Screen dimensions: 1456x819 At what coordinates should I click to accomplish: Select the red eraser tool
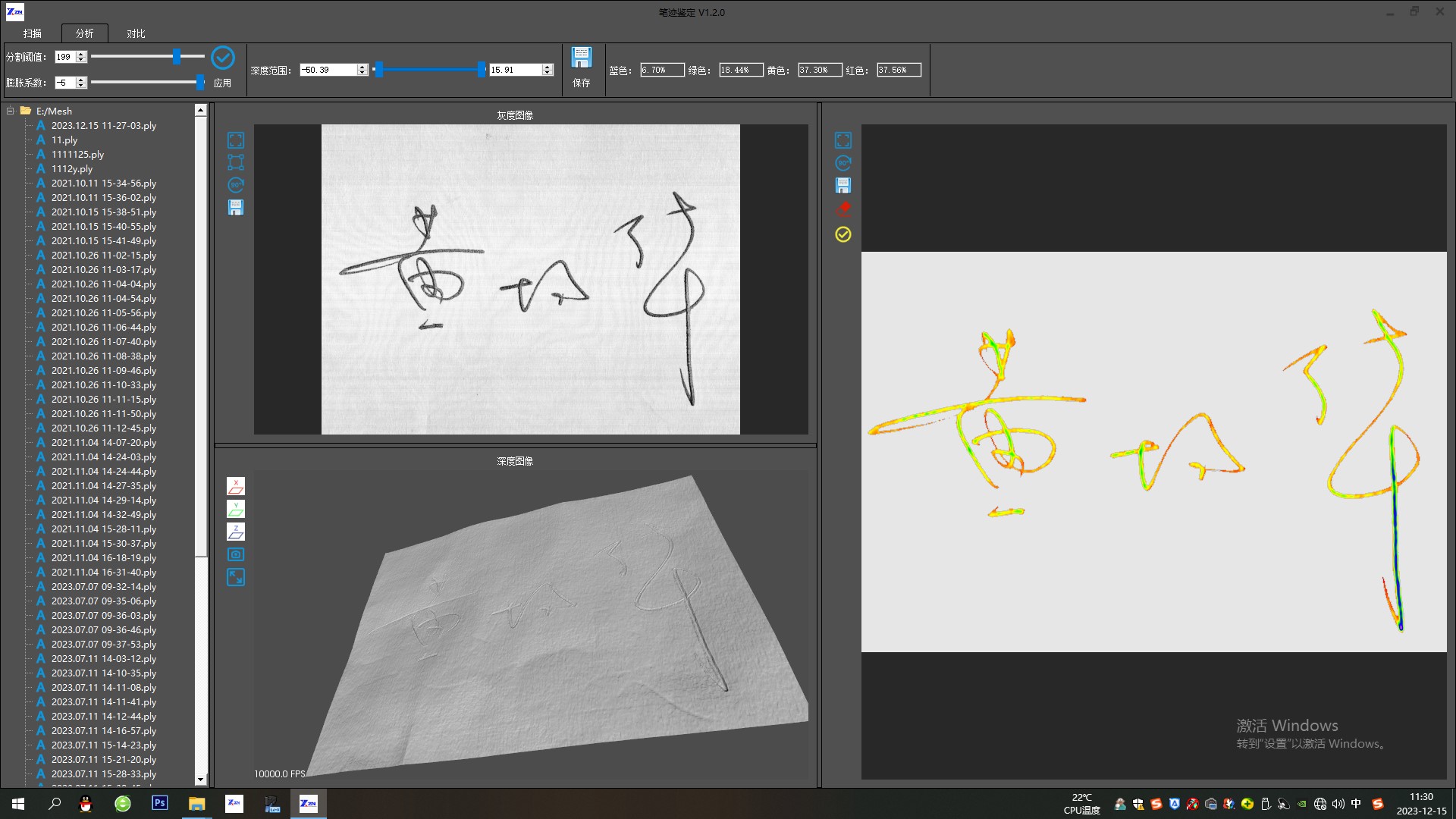843,209
